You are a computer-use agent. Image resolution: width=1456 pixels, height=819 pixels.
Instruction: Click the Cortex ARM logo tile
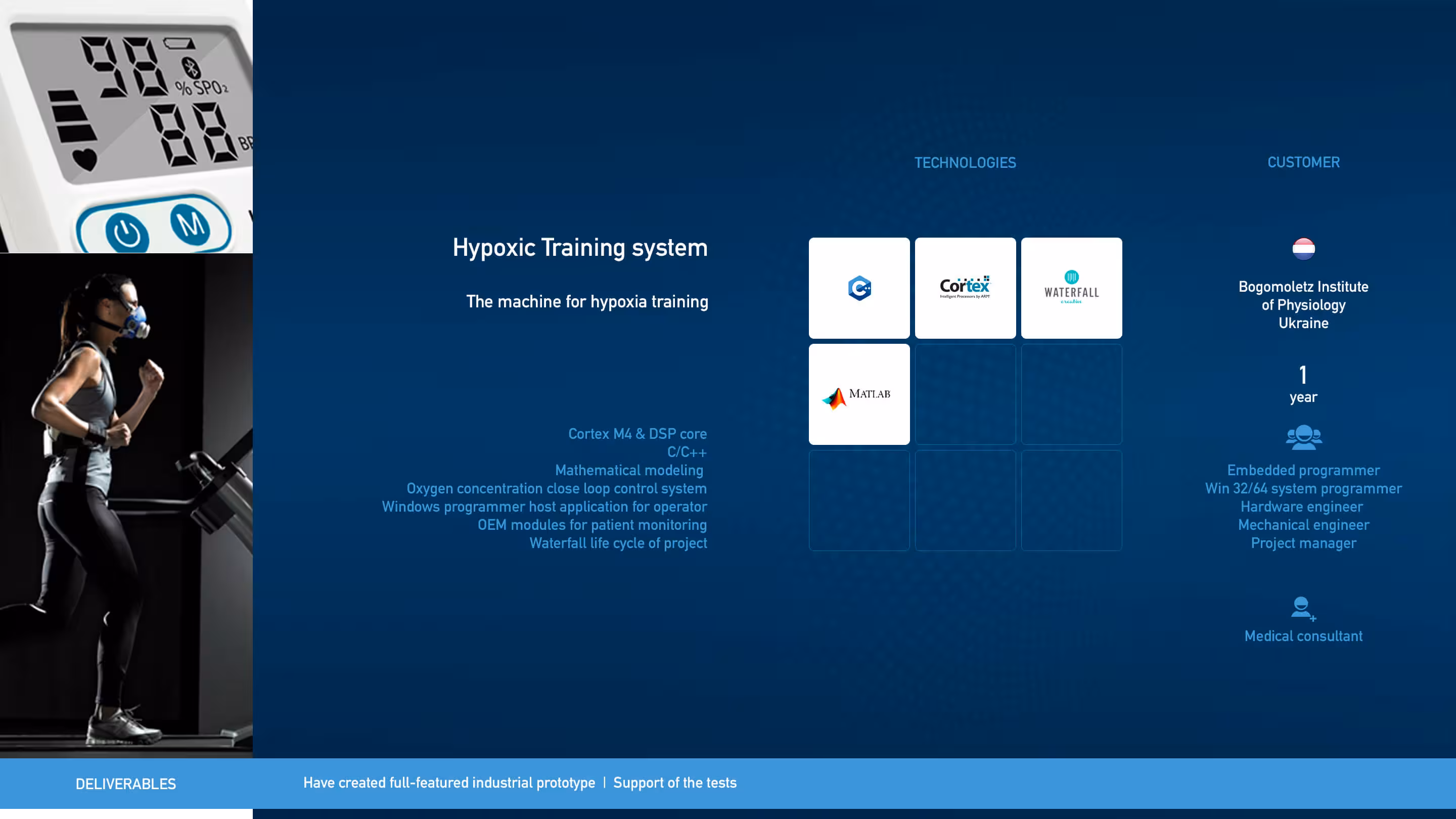point(965,288)
